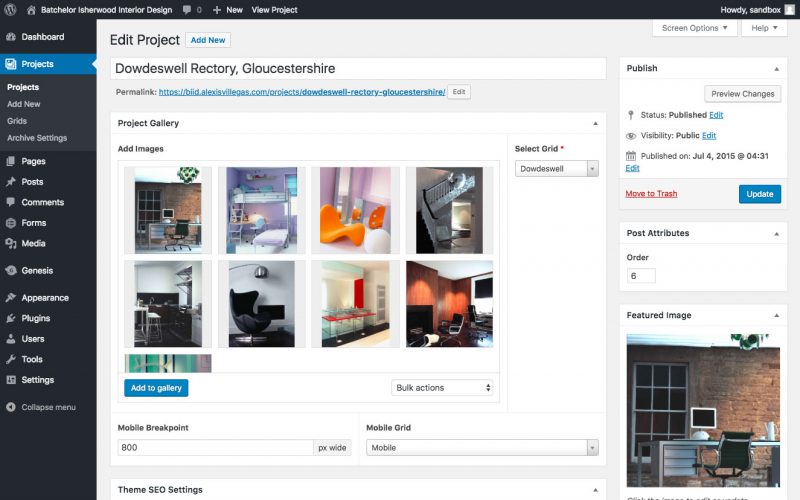Collapse the Project Gallery box

[x=595, y=123]
